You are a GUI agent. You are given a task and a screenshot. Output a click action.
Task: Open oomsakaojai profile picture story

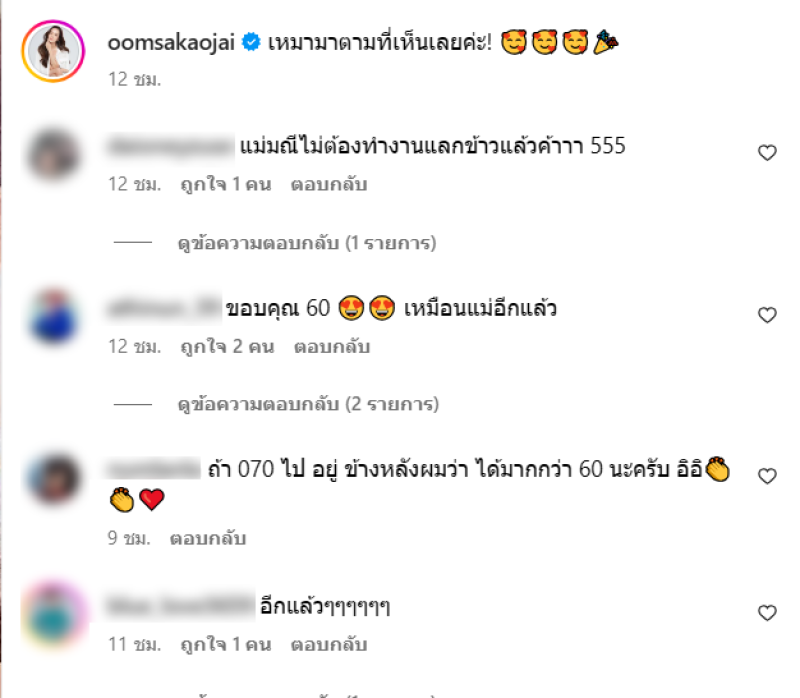pyautogui.click(x=53, y=51)
